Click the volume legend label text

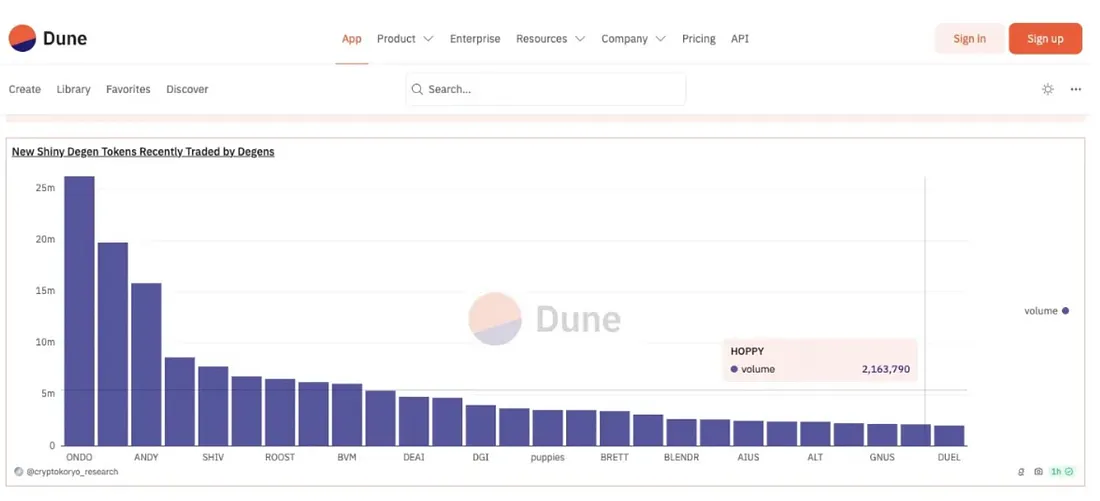pyautogui.click(x=1040, y=311)
